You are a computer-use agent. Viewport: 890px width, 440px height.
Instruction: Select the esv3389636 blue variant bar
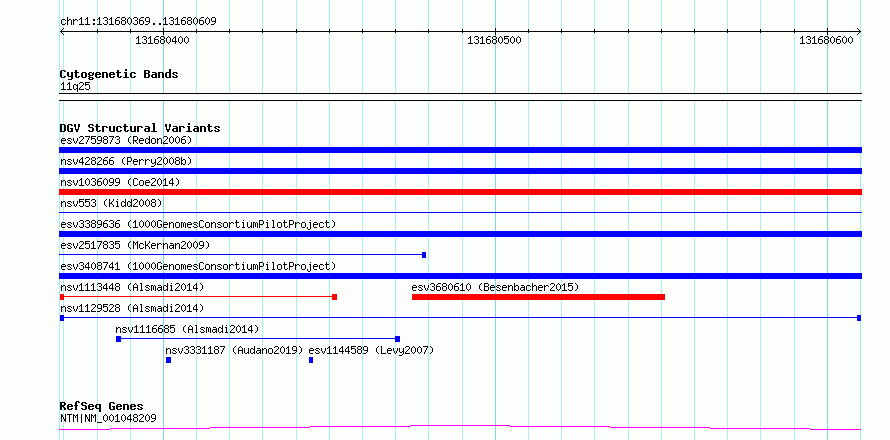pyautogui.click(x=460, y=234)
